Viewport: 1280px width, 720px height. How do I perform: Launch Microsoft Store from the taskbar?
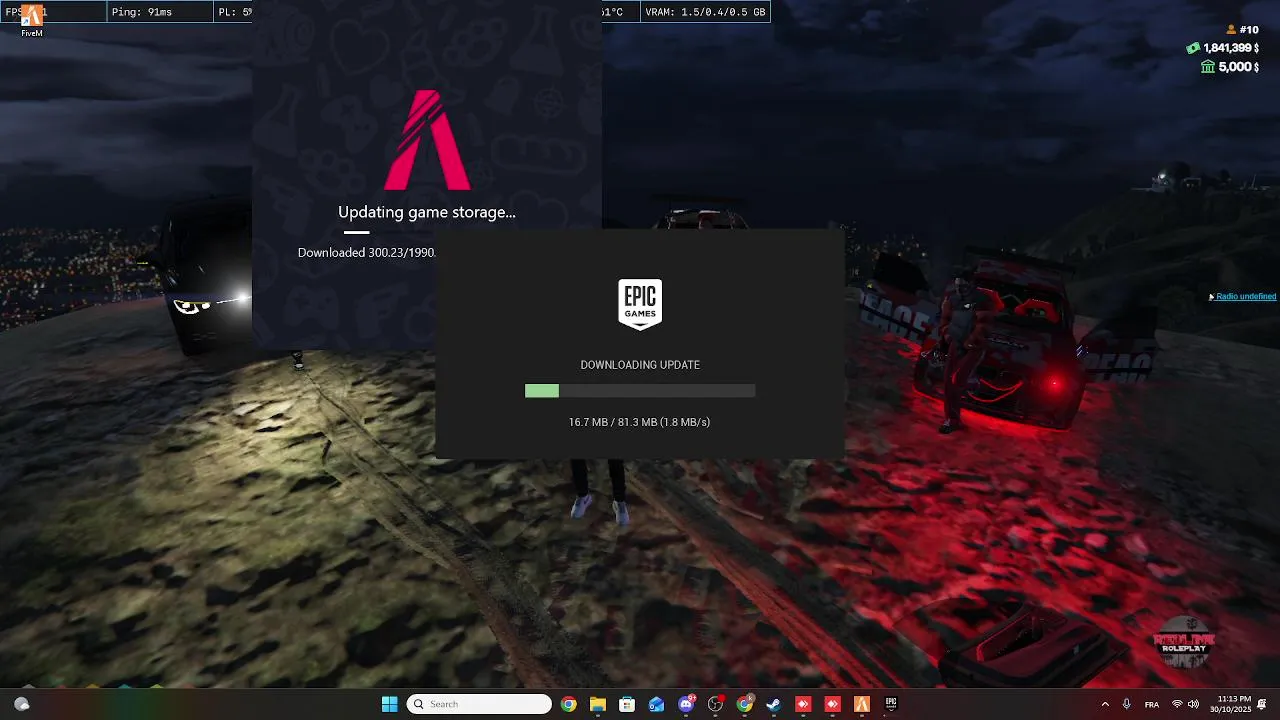coord(627,704)
